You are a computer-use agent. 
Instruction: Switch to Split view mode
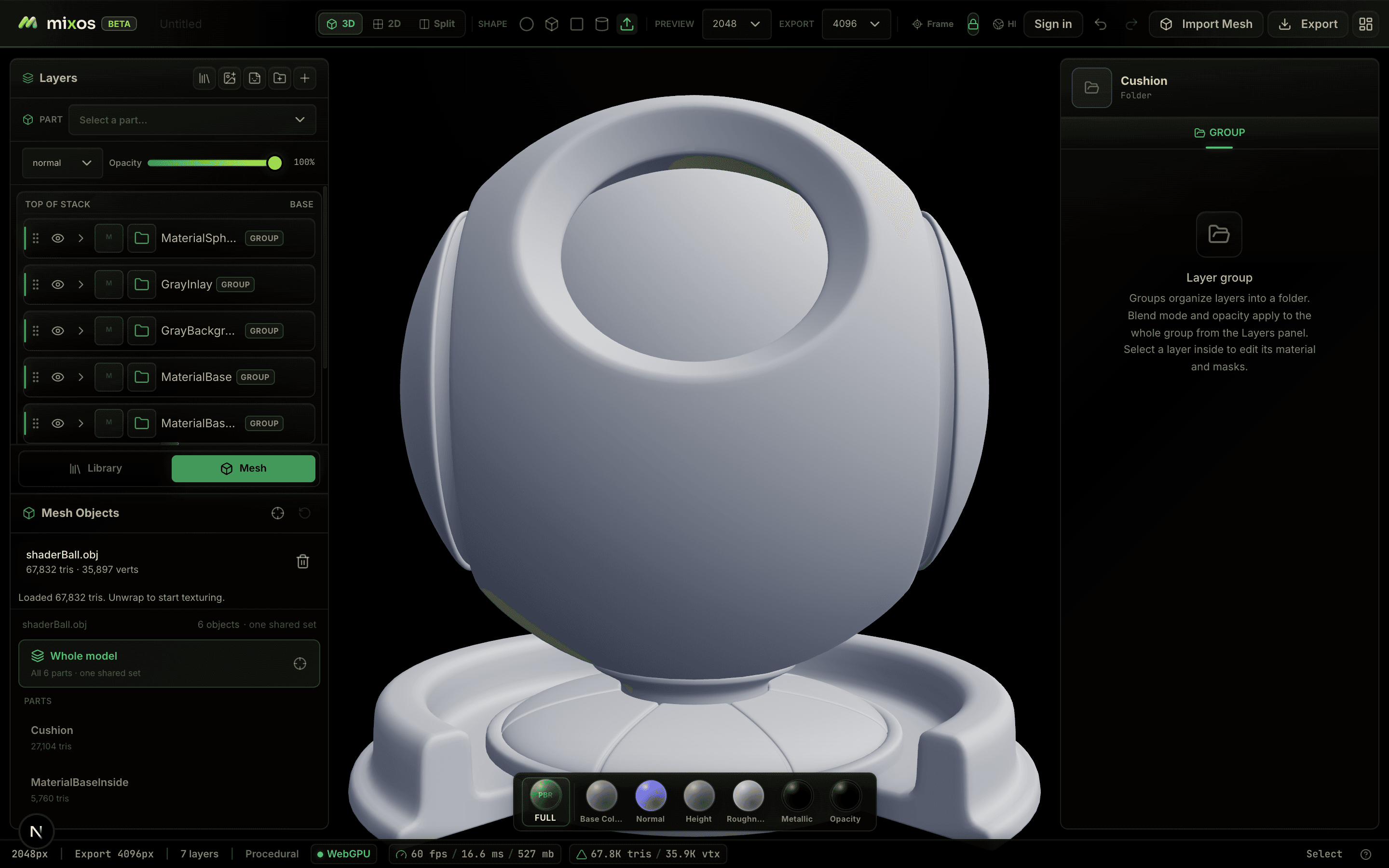pos(437,24)
